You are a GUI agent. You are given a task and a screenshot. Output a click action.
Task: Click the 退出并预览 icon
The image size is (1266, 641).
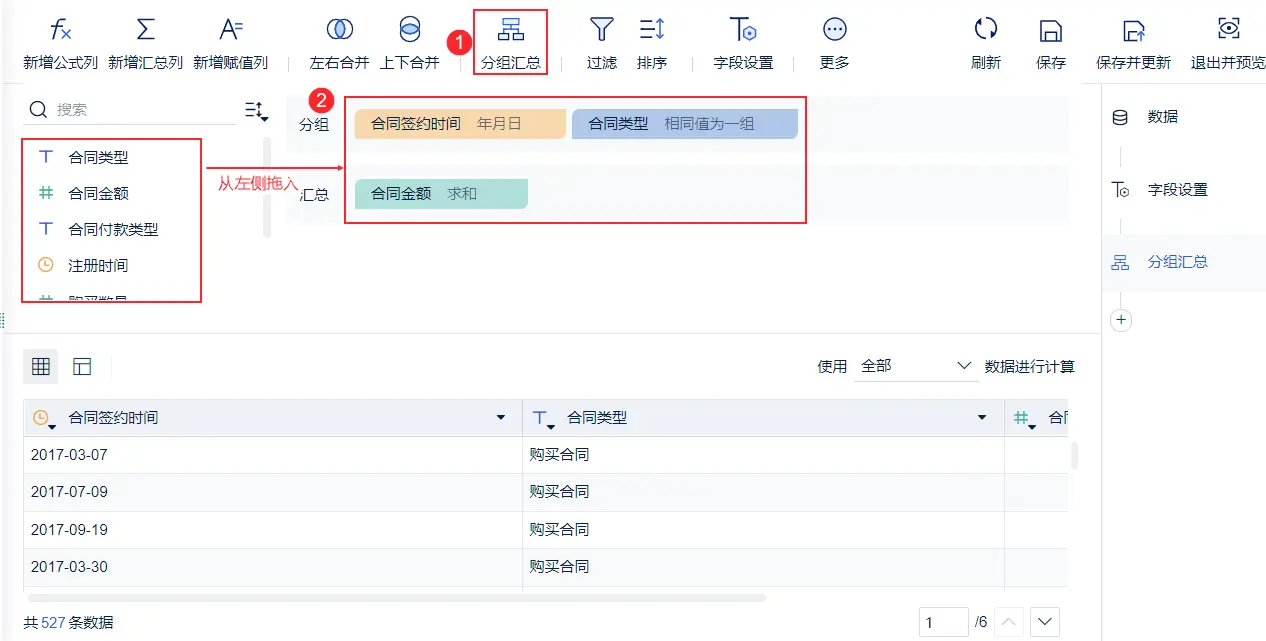1228,28
